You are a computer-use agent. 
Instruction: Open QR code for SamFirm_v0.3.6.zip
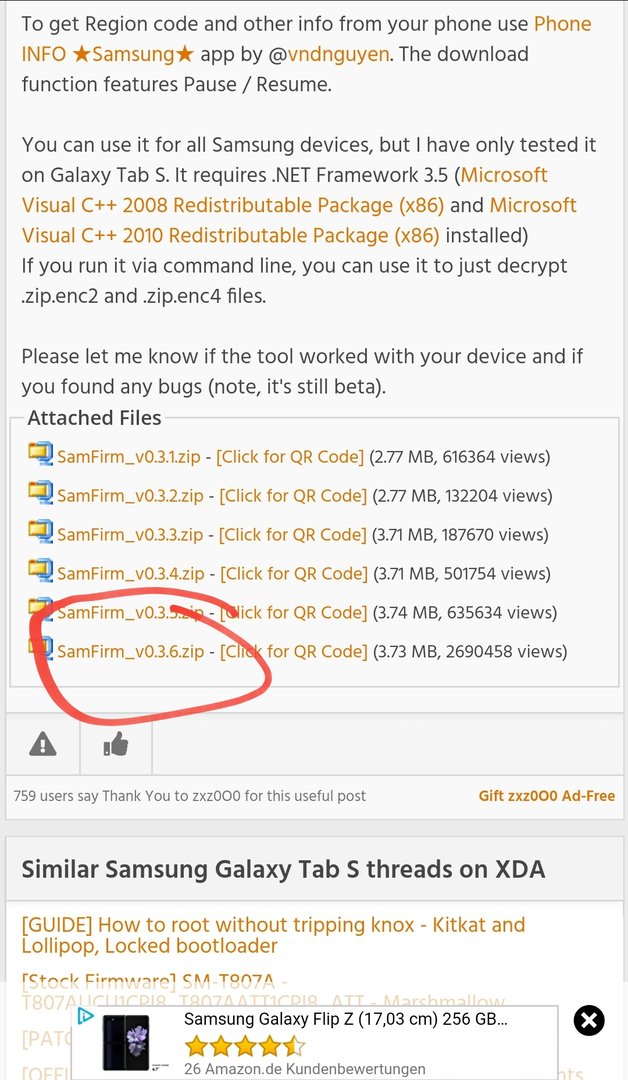[x=294, y=652]
